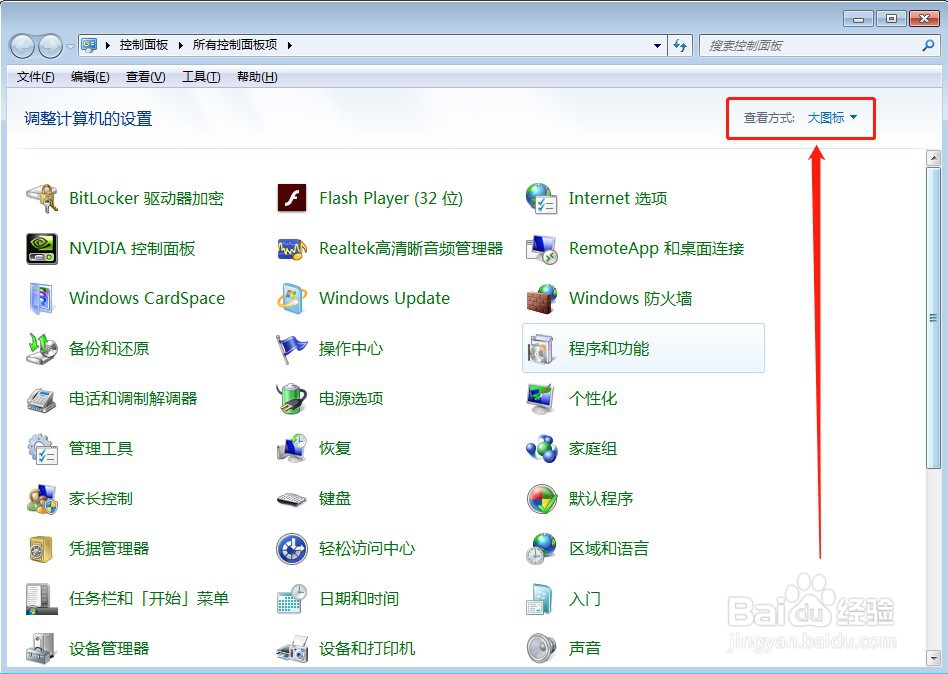Open 电话和调制解调器 icon

[42, 399]
